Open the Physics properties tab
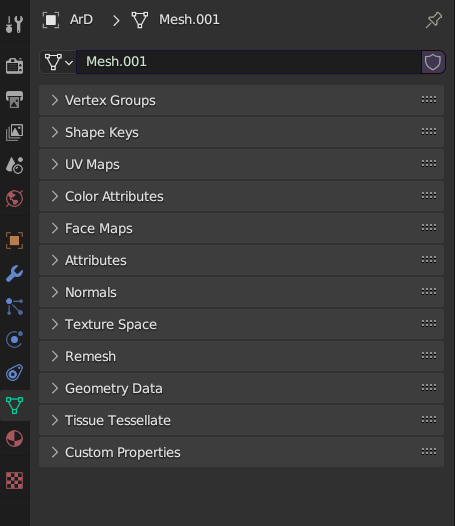The image size is (455, 526). tap(14, 339)
